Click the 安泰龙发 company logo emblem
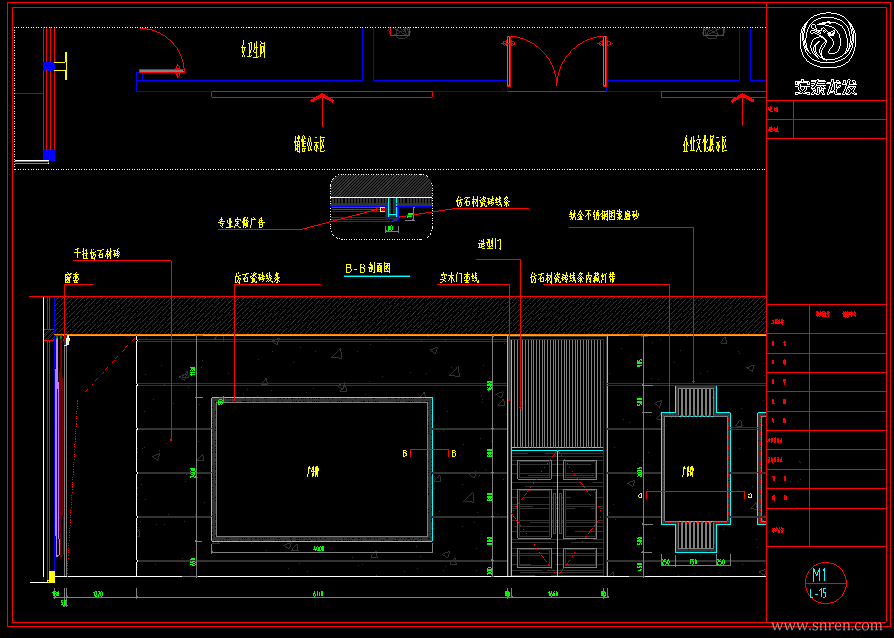The width and height of the screenshot is (894, 638). [x=827, y=40]
